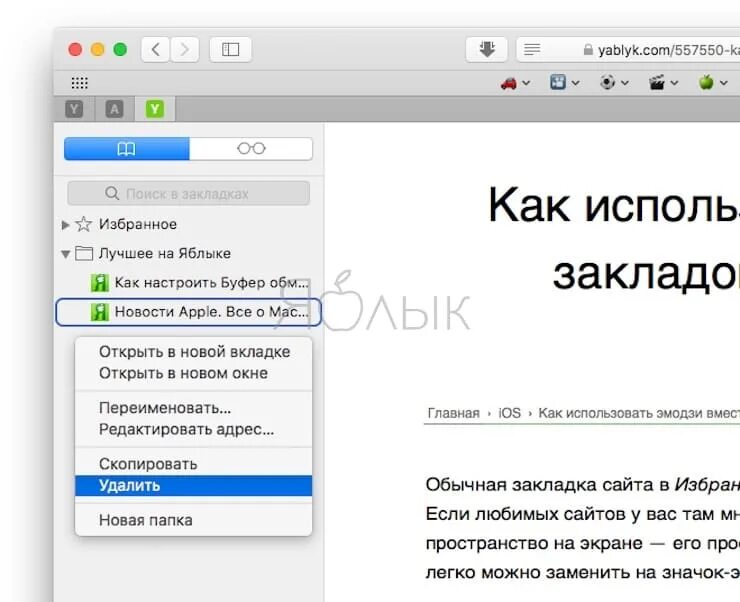Choose Переименовать… in context menu
This screenshot has width=740, height=602.
point(194,408)
